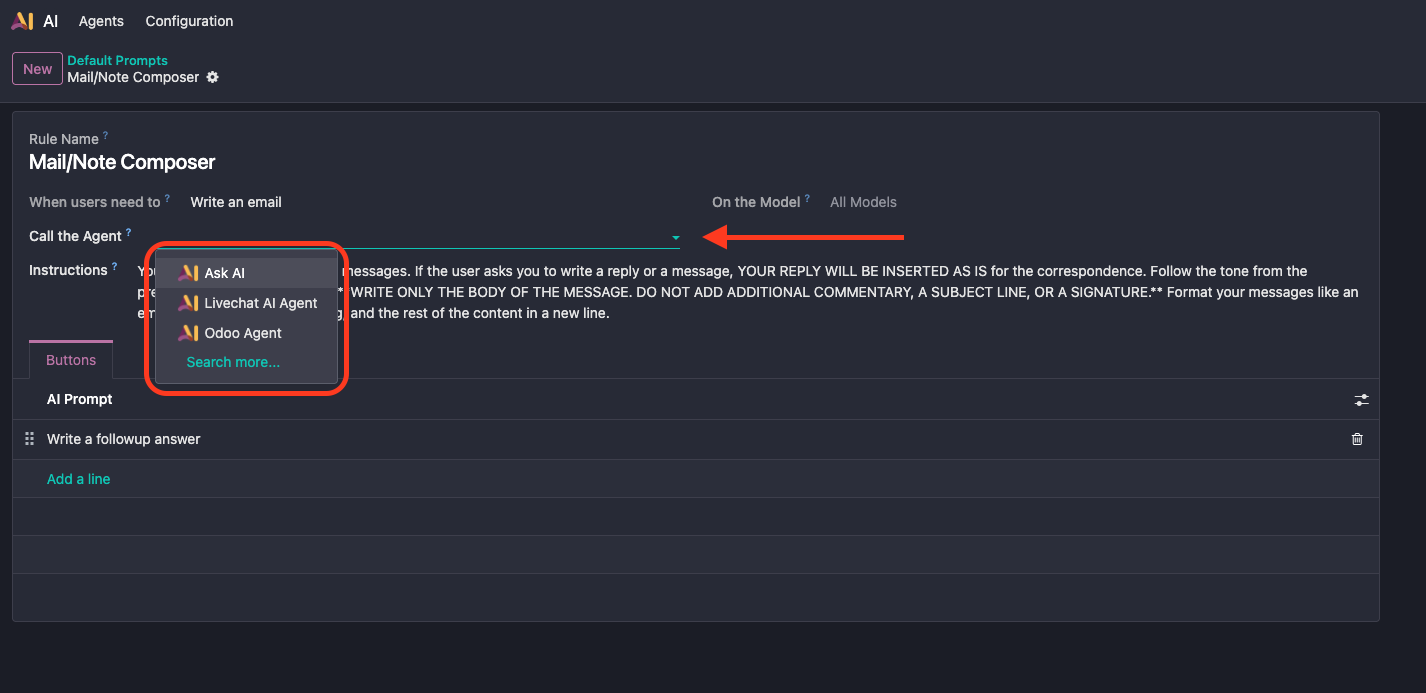Image resolution: width=1426 pixels, height=693 pixels.
Task: Click the Rule Name help question mark
Action: point(106,135)
